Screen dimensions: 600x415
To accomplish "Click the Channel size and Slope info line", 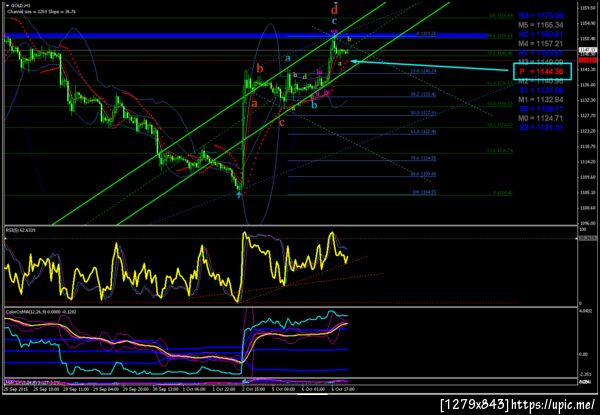I will click(41, 12).
